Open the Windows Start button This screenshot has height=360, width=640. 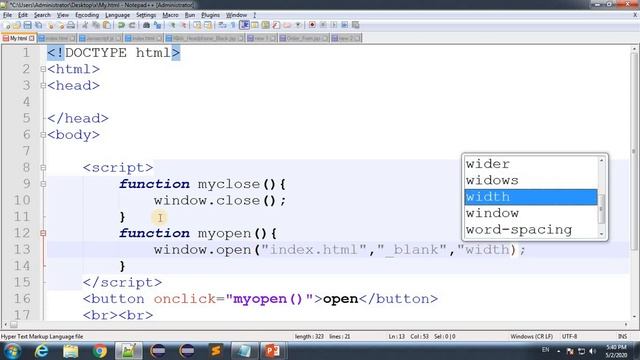(x=12, y=351)
